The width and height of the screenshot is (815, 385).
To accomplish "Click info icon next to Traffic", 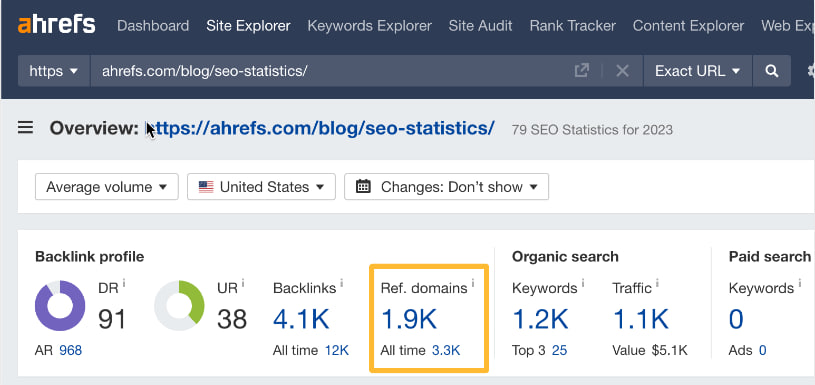I will 657,284.
